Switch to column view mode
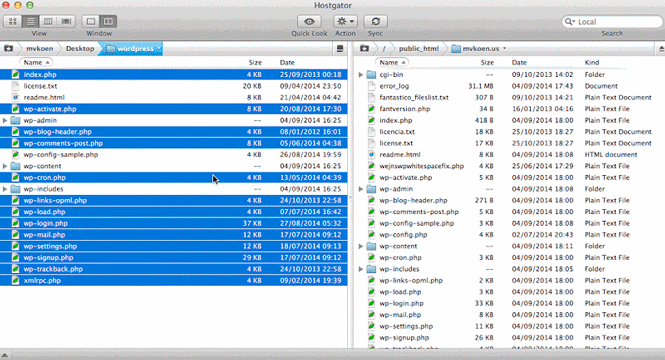This screenshot has width=665, height=360. (x=48, y=21)
